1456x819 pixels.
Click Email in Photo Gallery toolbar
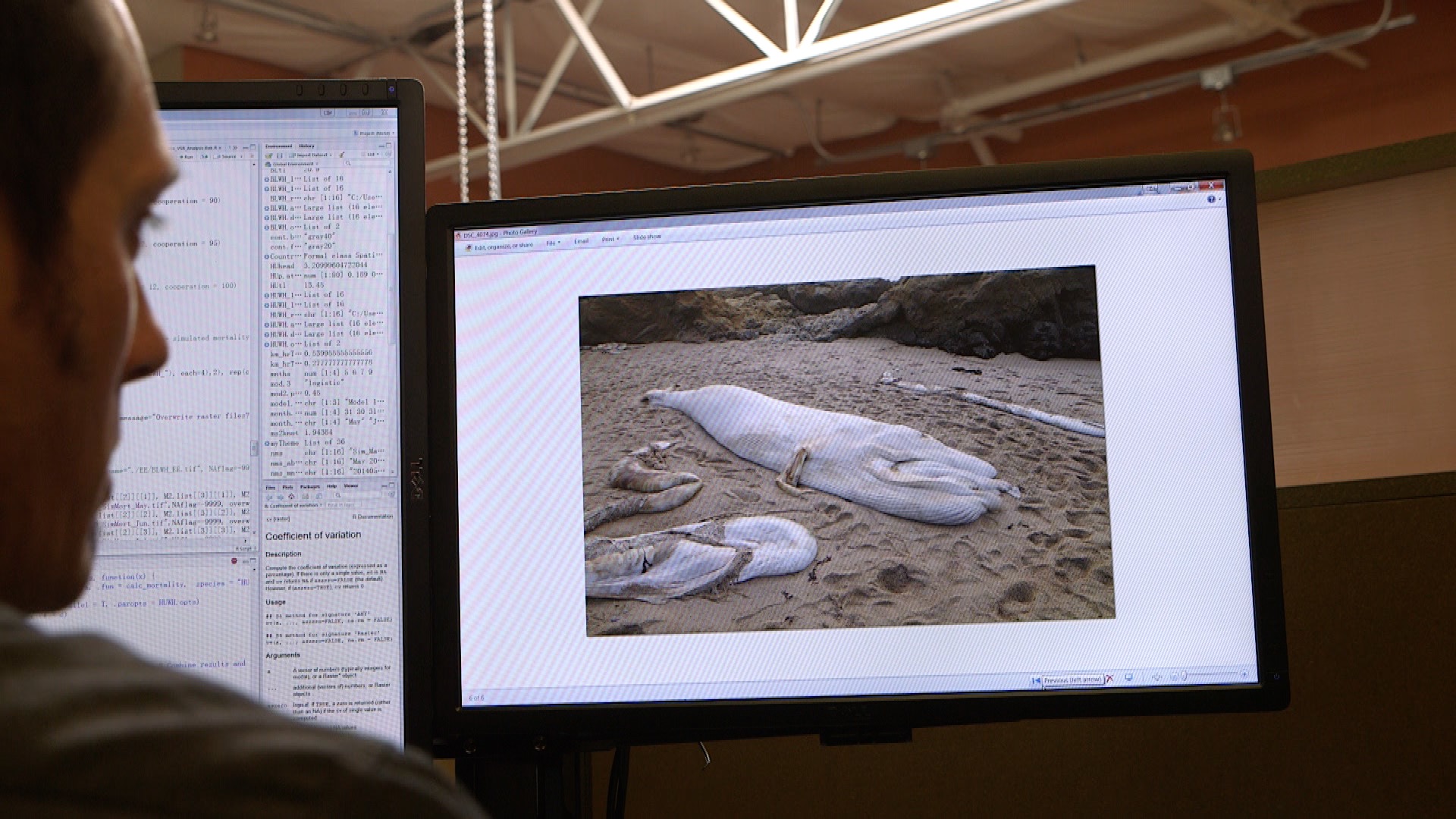click(581, 241)
